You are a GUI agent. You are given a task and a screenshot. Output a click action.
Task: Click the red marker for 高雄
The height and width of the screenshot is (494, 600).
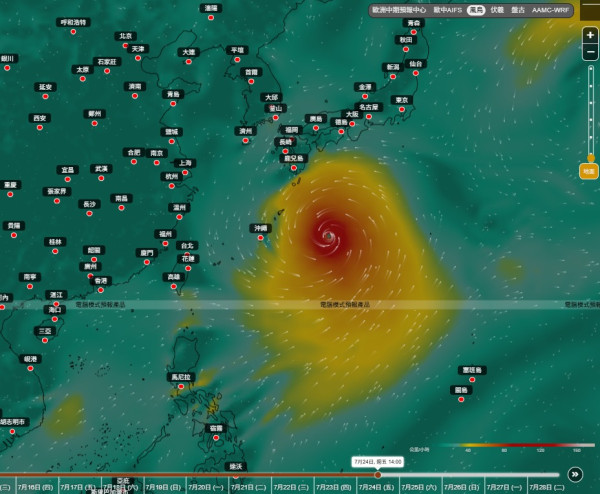[174, 286]
